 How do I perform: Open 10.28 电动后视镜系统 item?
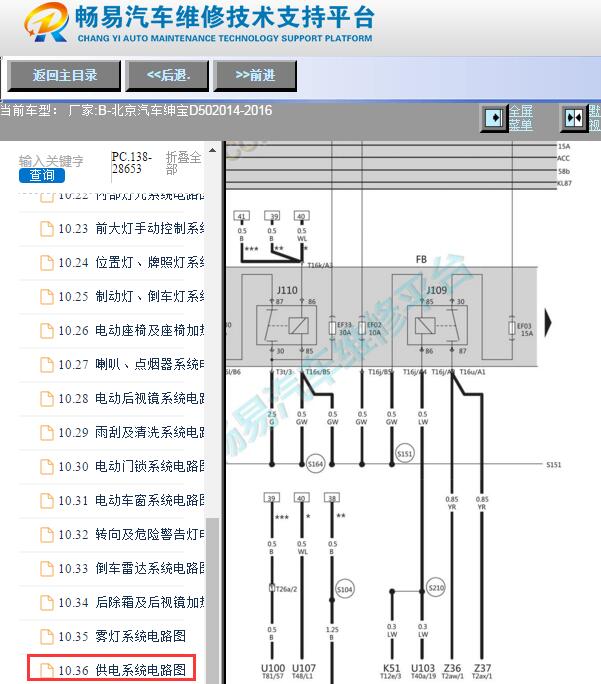tap(131, 398)
